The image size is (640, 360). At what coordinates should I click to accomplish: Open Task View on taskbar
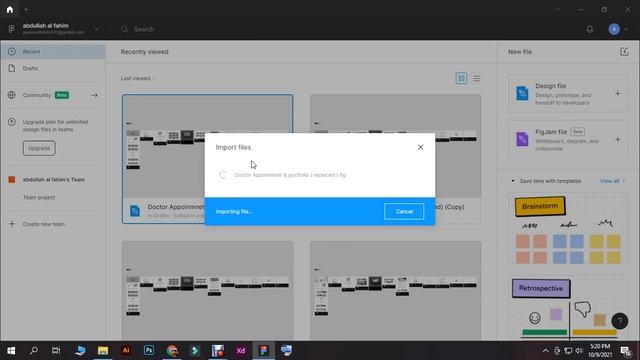coord(56,351)
